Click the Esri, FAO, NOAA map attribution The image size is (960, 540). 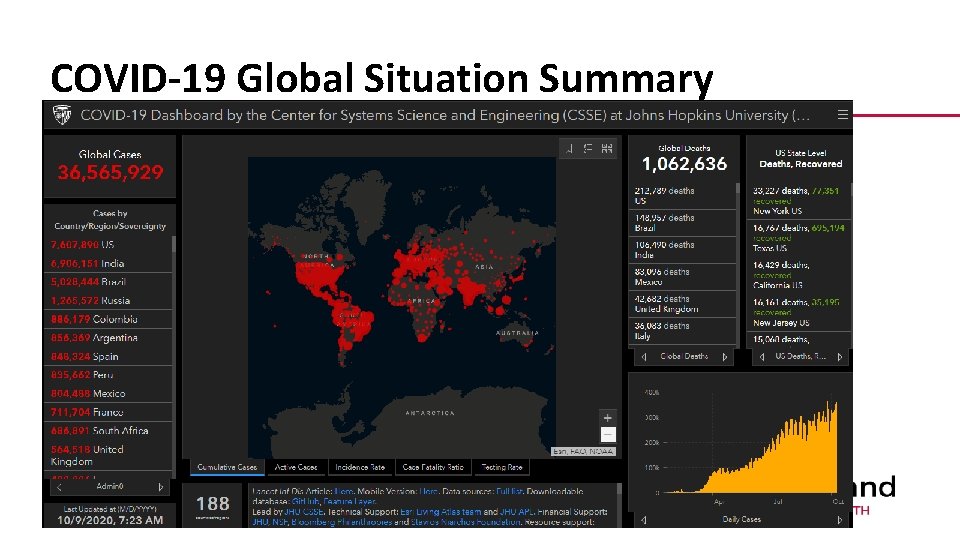pos(583,452)
